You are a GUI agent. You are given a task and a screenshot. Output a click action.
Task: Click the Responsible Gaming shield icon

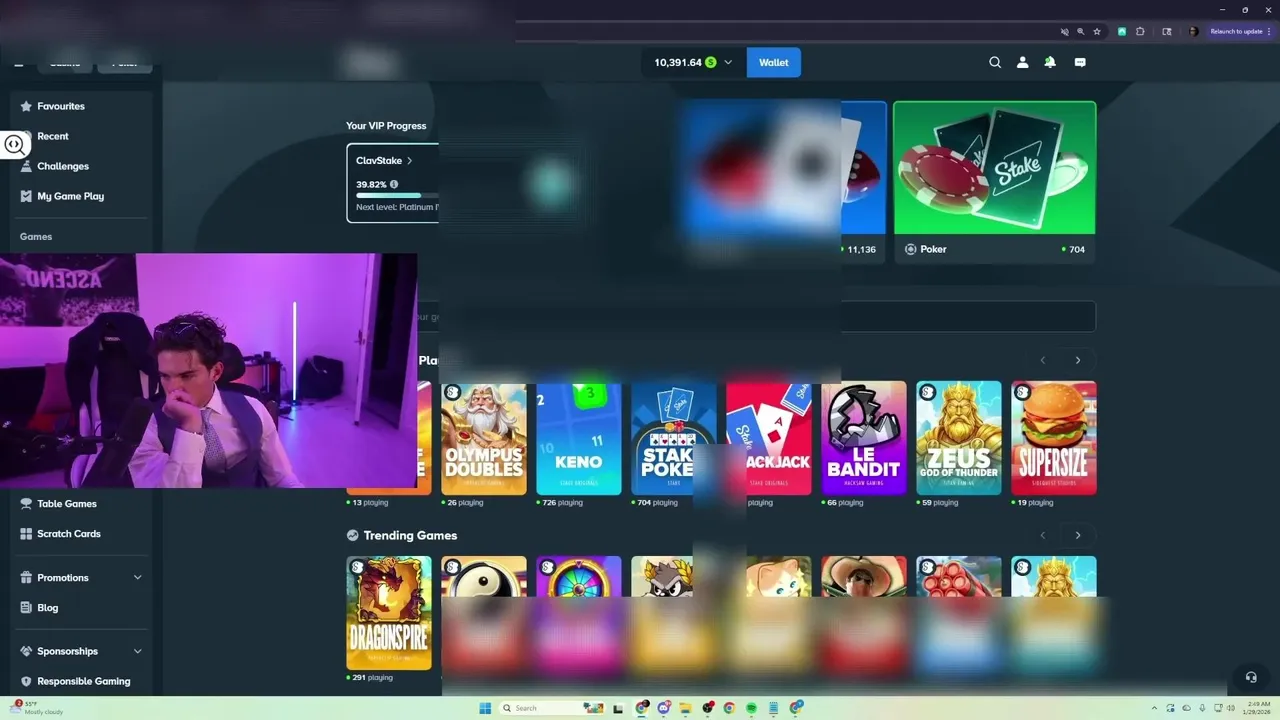[27, 681]
